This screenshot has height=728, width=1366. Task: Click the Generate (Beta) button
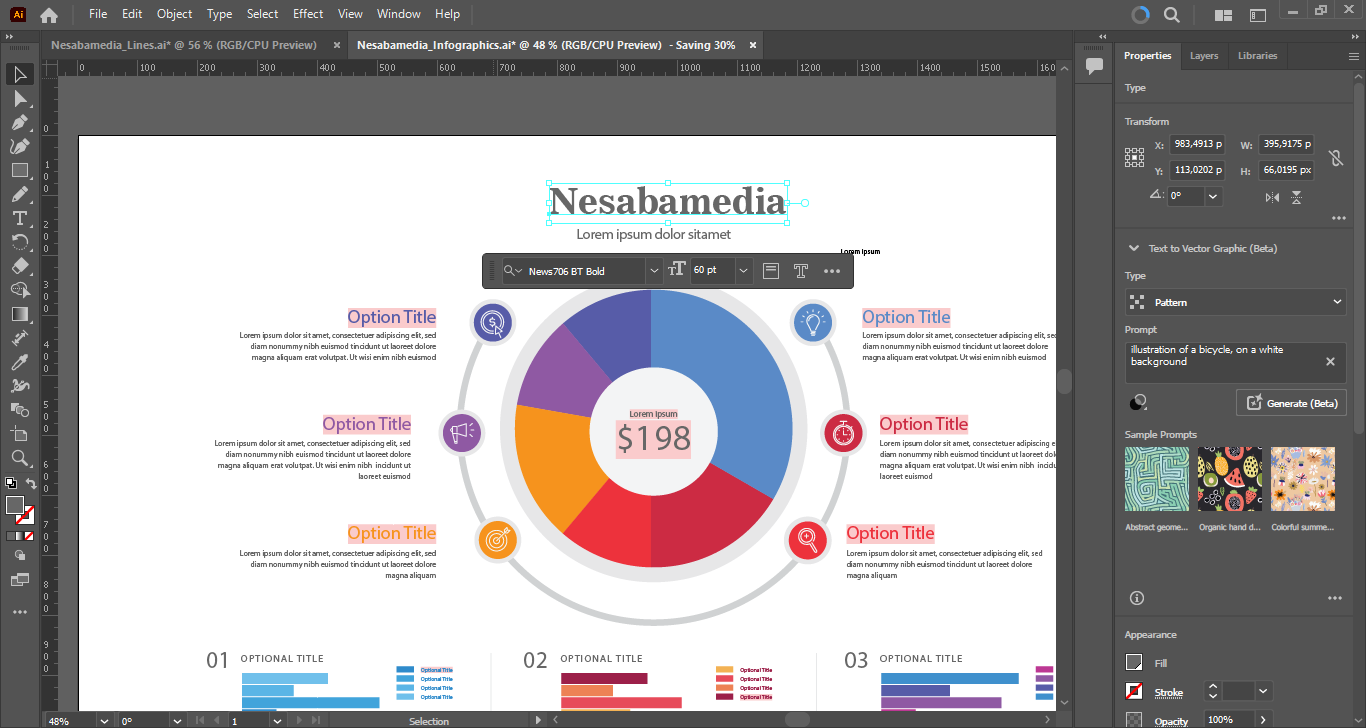coord(1291,403)
